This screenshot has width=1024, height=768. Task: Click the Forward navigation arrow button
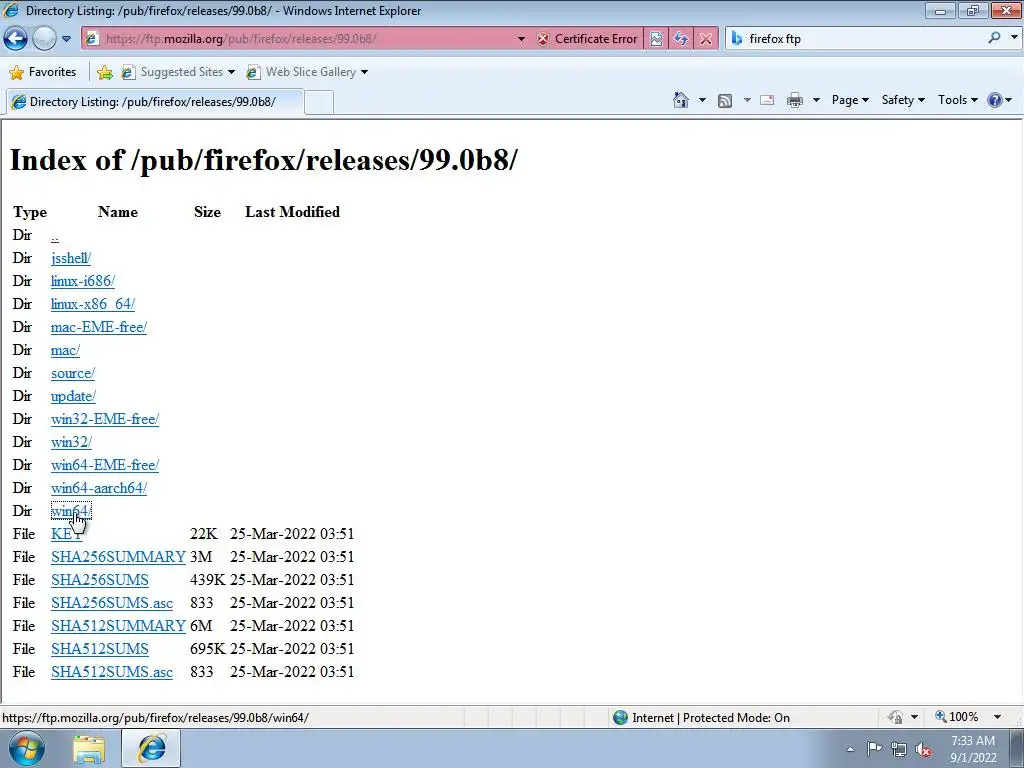44,39
